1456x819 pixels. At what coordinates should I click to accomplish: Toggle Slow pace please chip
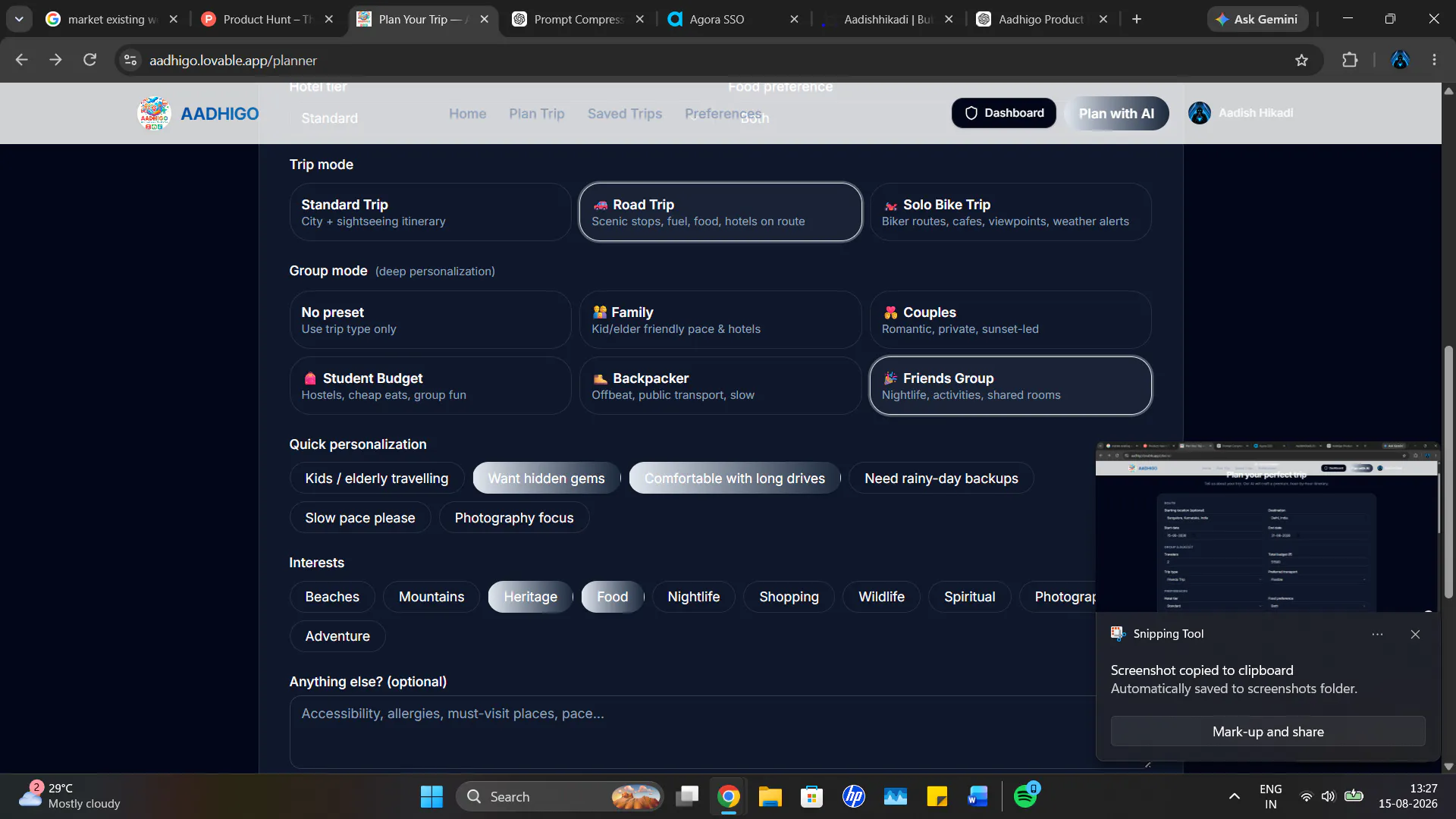[x=360, y=518]
